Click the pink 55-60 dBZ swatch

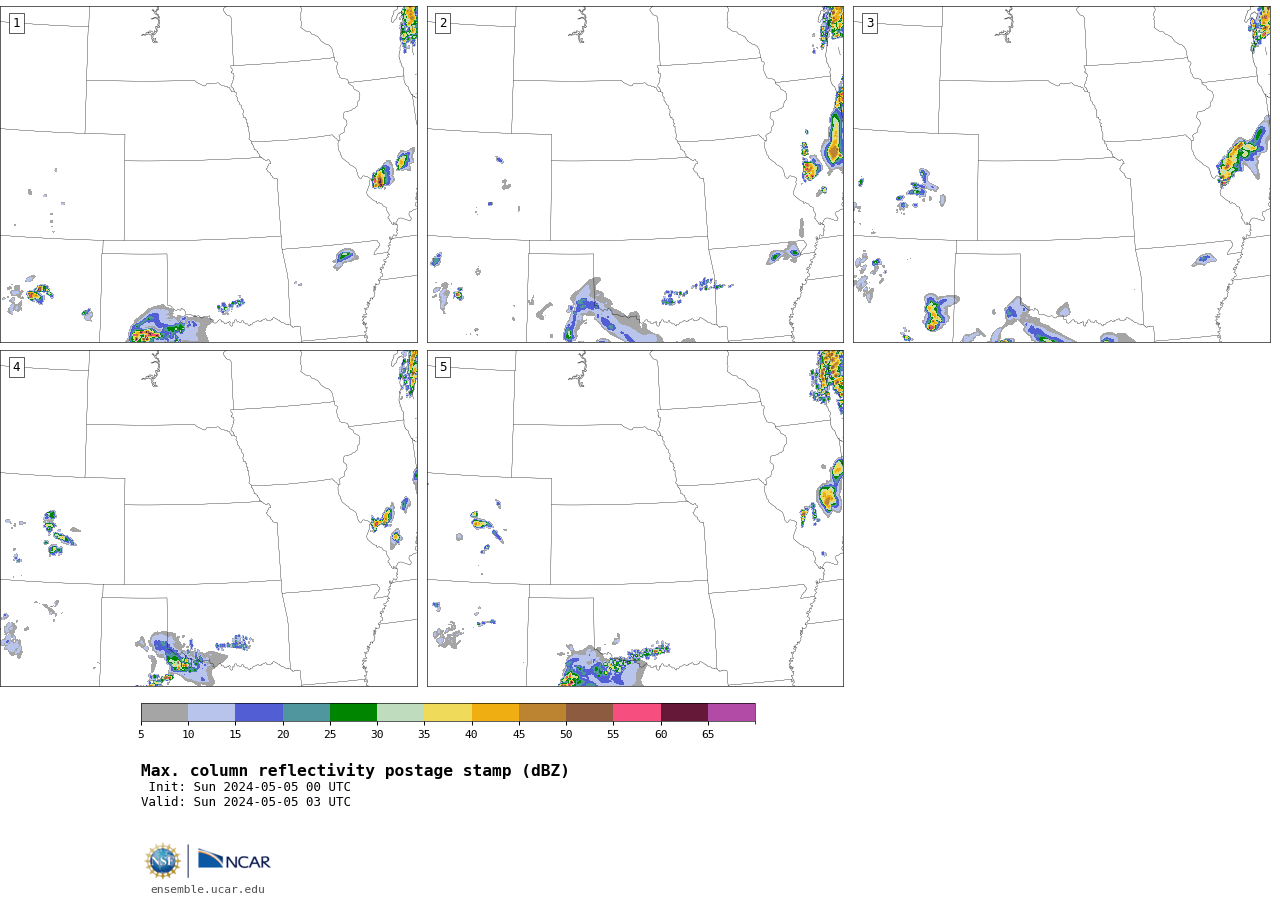637,713
